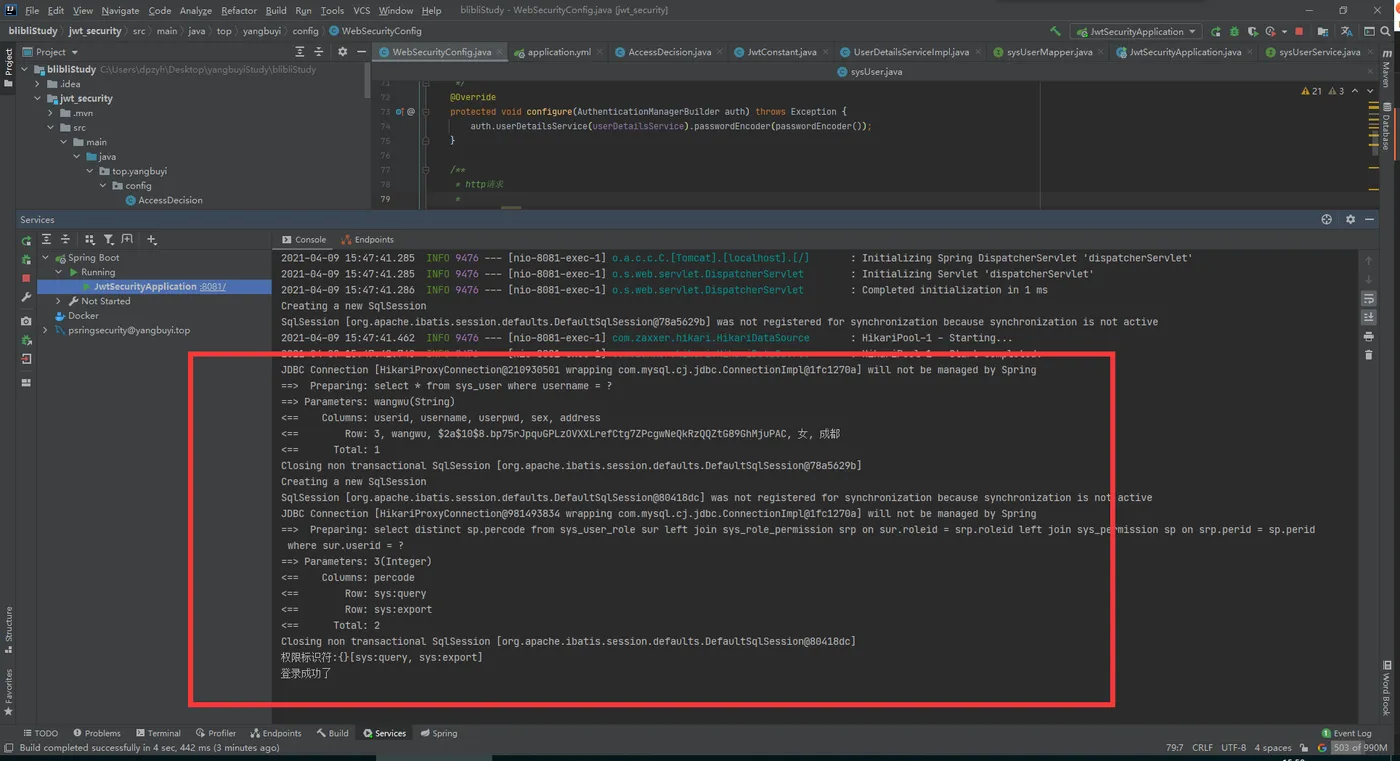This screenshot has width=1400, height=761.
Task: Switch to application.yml editor tab
Action: point(558,52)
